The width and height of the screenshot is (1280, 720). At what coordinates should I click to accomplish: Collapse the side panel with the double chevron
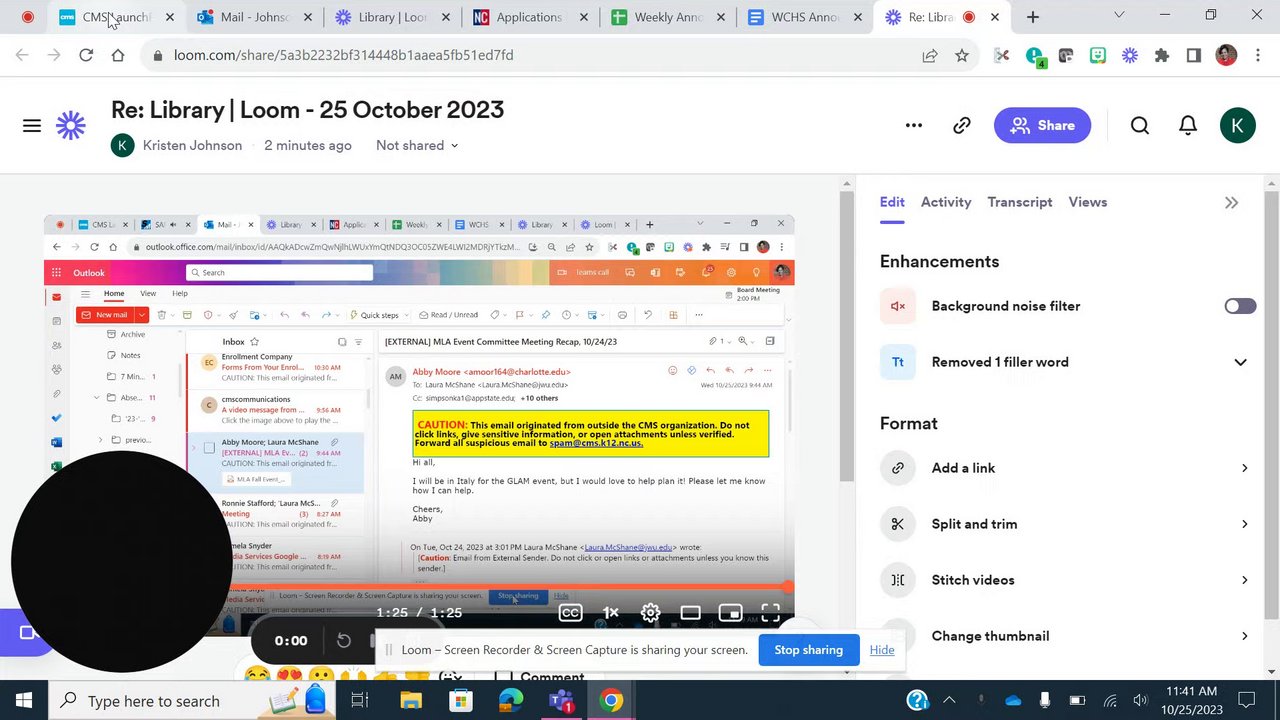coord(1231,202)
